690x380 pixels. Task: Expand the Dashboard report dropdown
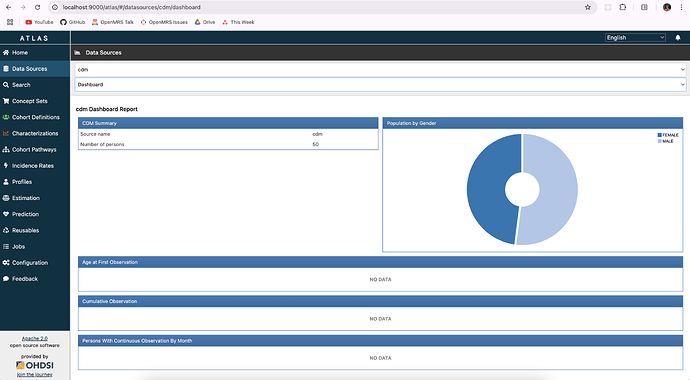pyautogui.click(x=380, y=84)
